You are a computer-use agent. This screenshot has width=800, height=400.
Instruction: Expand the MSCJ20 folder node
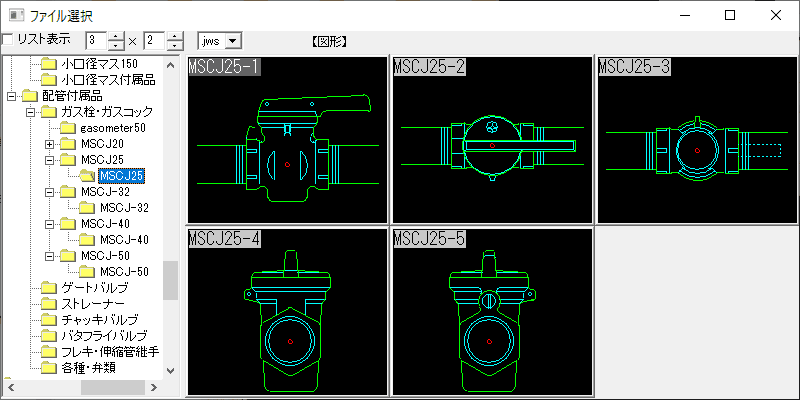[50, 144]
